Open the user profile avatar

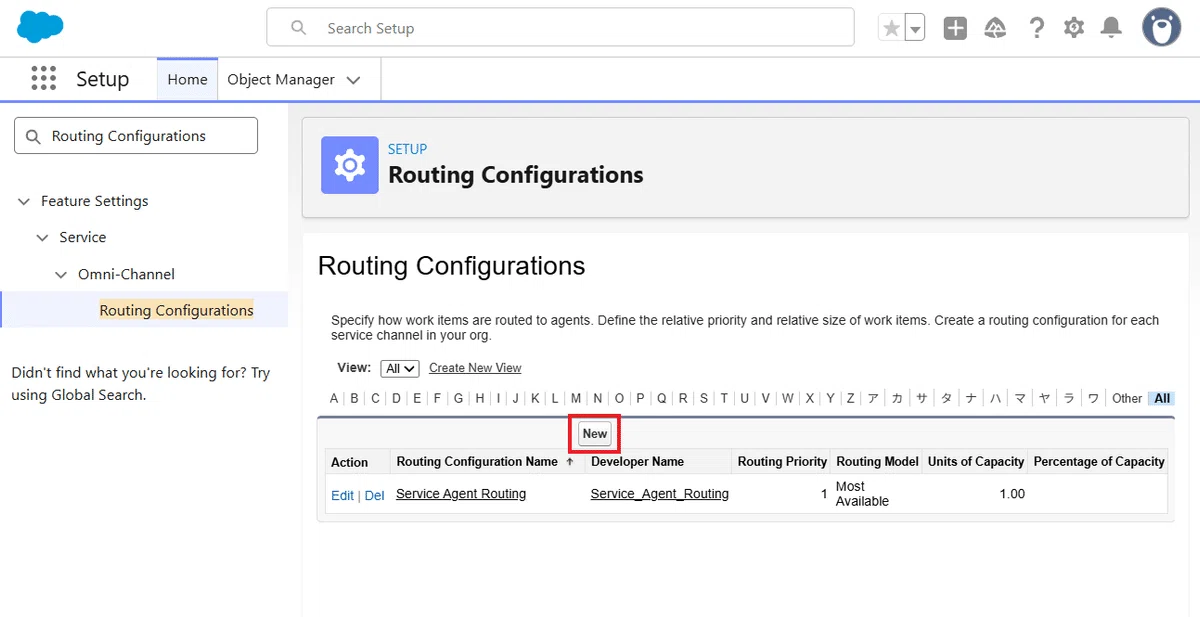pyautogui.click(x=1162, y=28)
